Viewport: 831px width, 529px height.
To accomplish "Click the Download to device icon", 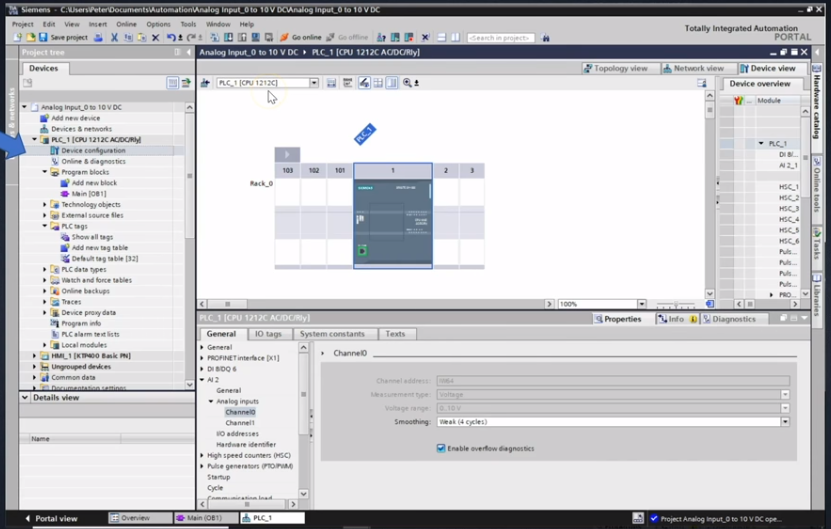I will point(228,38).
